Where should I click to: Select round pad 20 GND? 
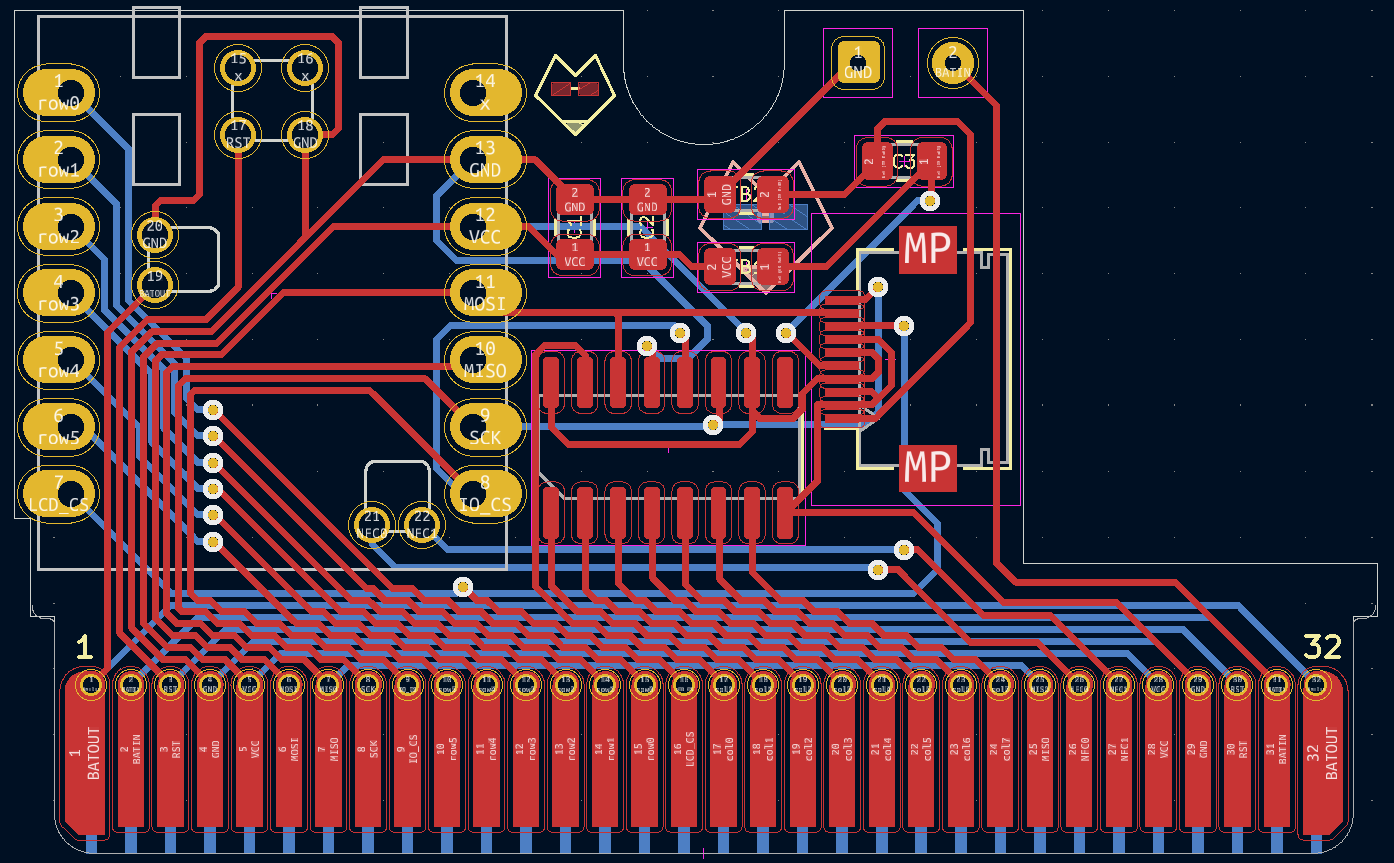155,235
